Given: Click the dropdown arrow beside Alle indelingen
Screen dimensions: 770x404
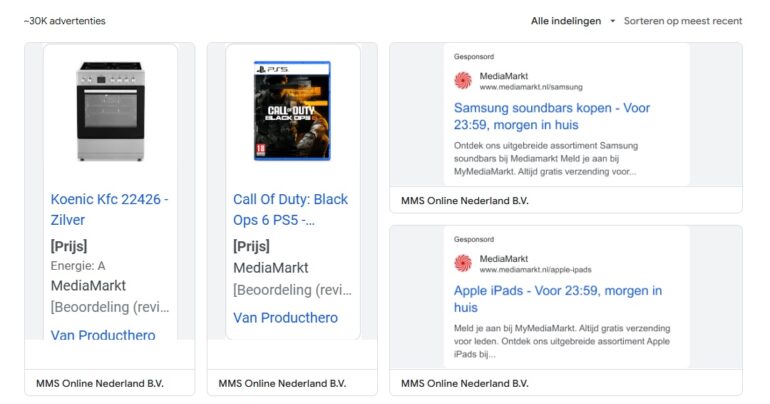Looking at the screenshot, I should click(612, 21).
